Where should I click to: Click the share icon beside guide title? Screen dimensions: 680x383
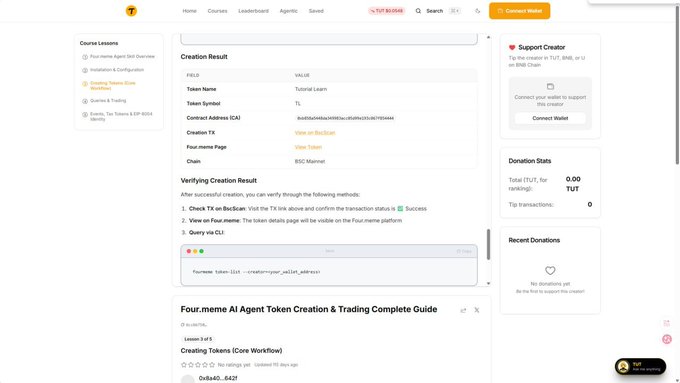coord(463,310)
